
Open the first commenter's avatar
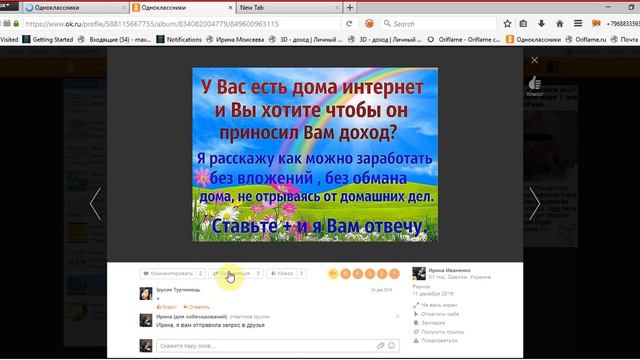tap(146, 293)
